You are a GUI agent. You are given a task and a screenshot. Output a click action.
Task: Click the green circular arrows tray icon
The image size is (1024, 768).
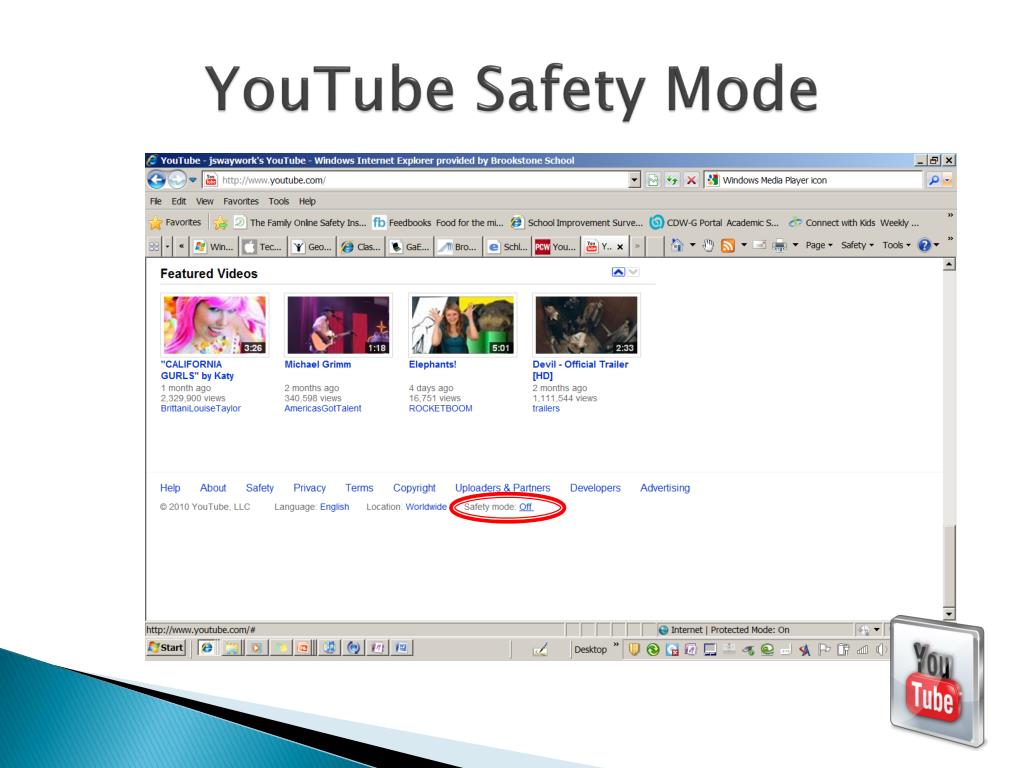652,649
